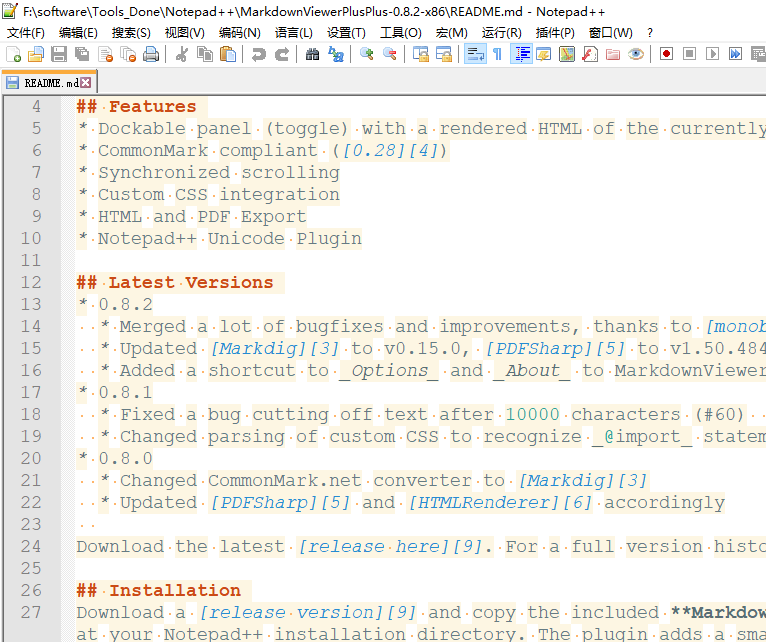Image resolution: width=766 pixels, height=642 pixels.
Task: Toggle synchronized horizontal scrolling
Action: coord(444,54)
